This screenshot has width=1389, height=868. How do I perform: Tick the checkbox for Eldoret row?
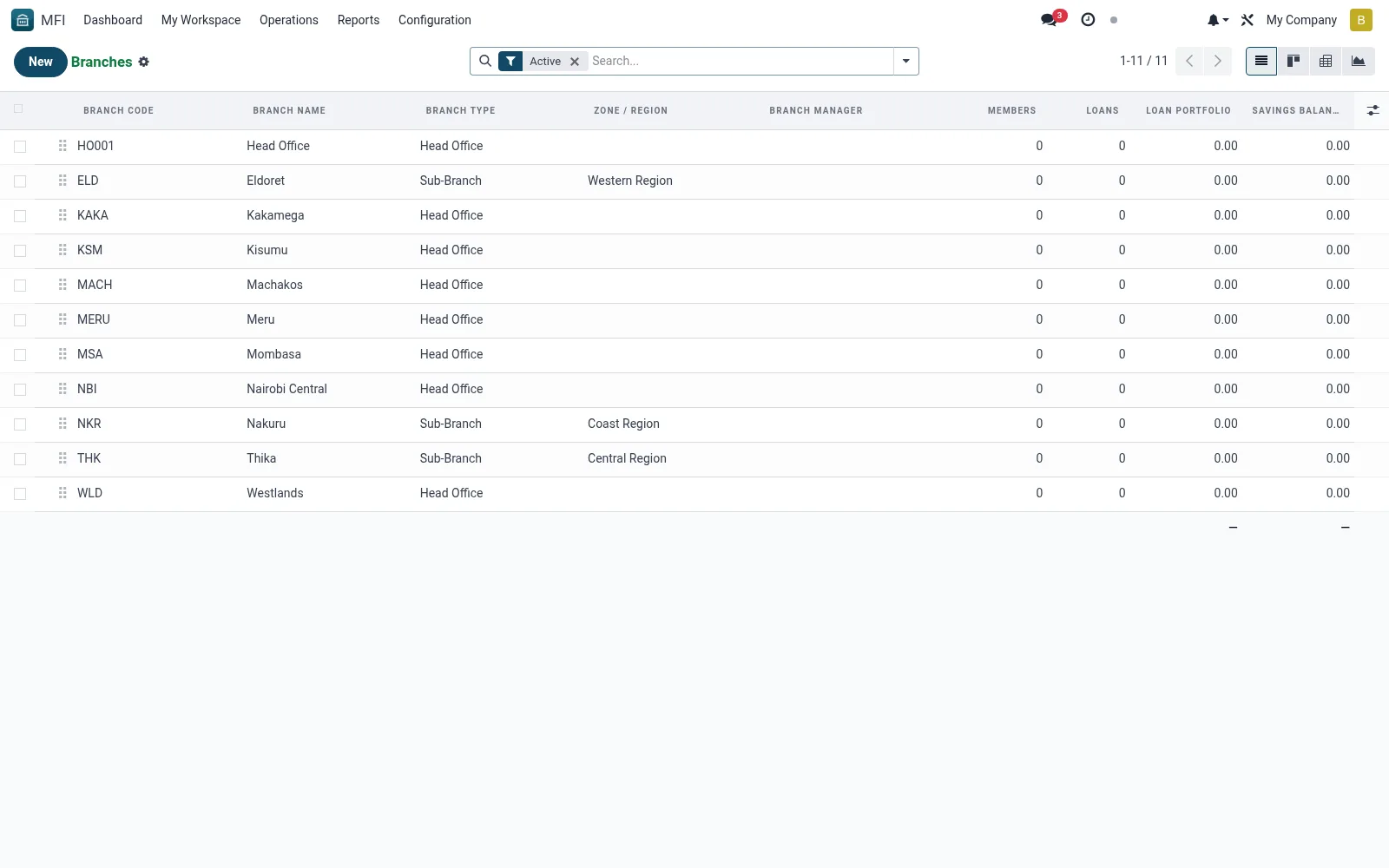click(20, 181)
